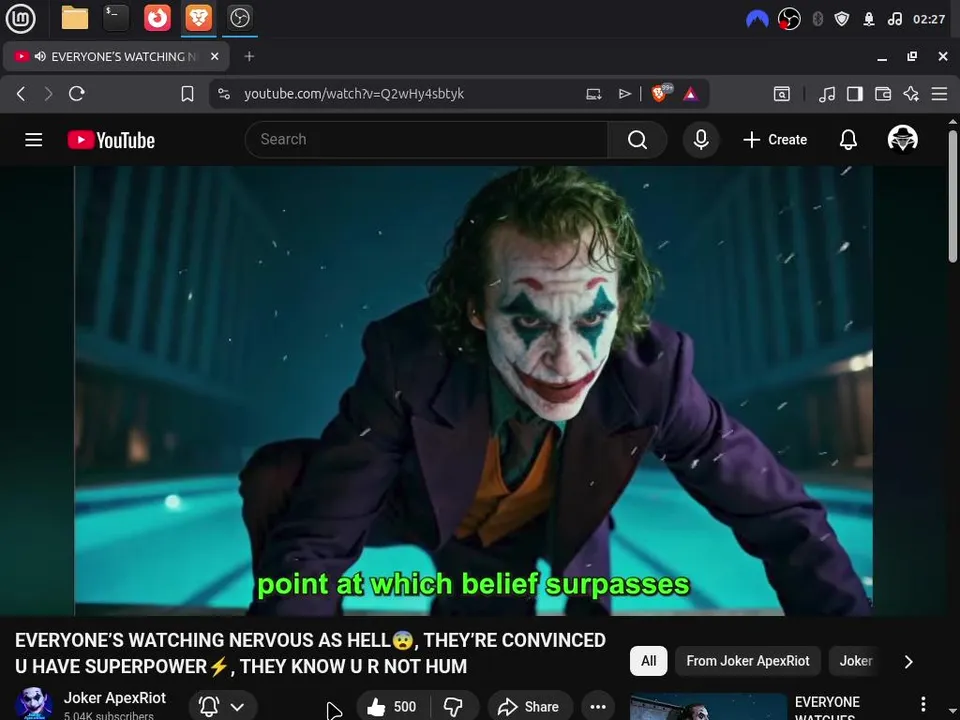Launch the file manager from the panel

click(x=75, y=18)
